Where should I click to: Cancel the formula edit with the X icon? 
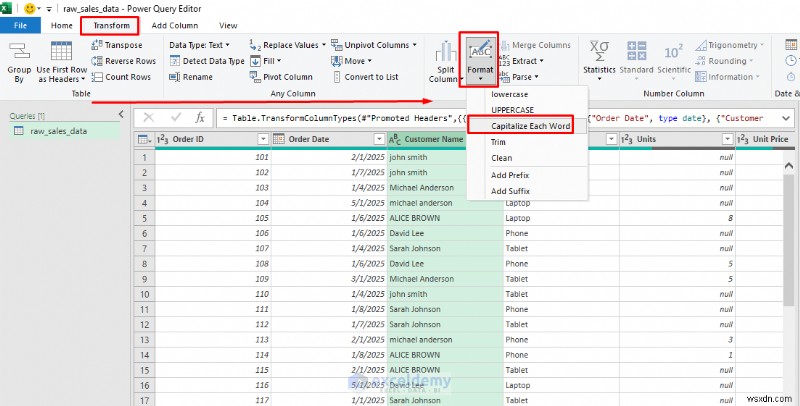[148, 118]
